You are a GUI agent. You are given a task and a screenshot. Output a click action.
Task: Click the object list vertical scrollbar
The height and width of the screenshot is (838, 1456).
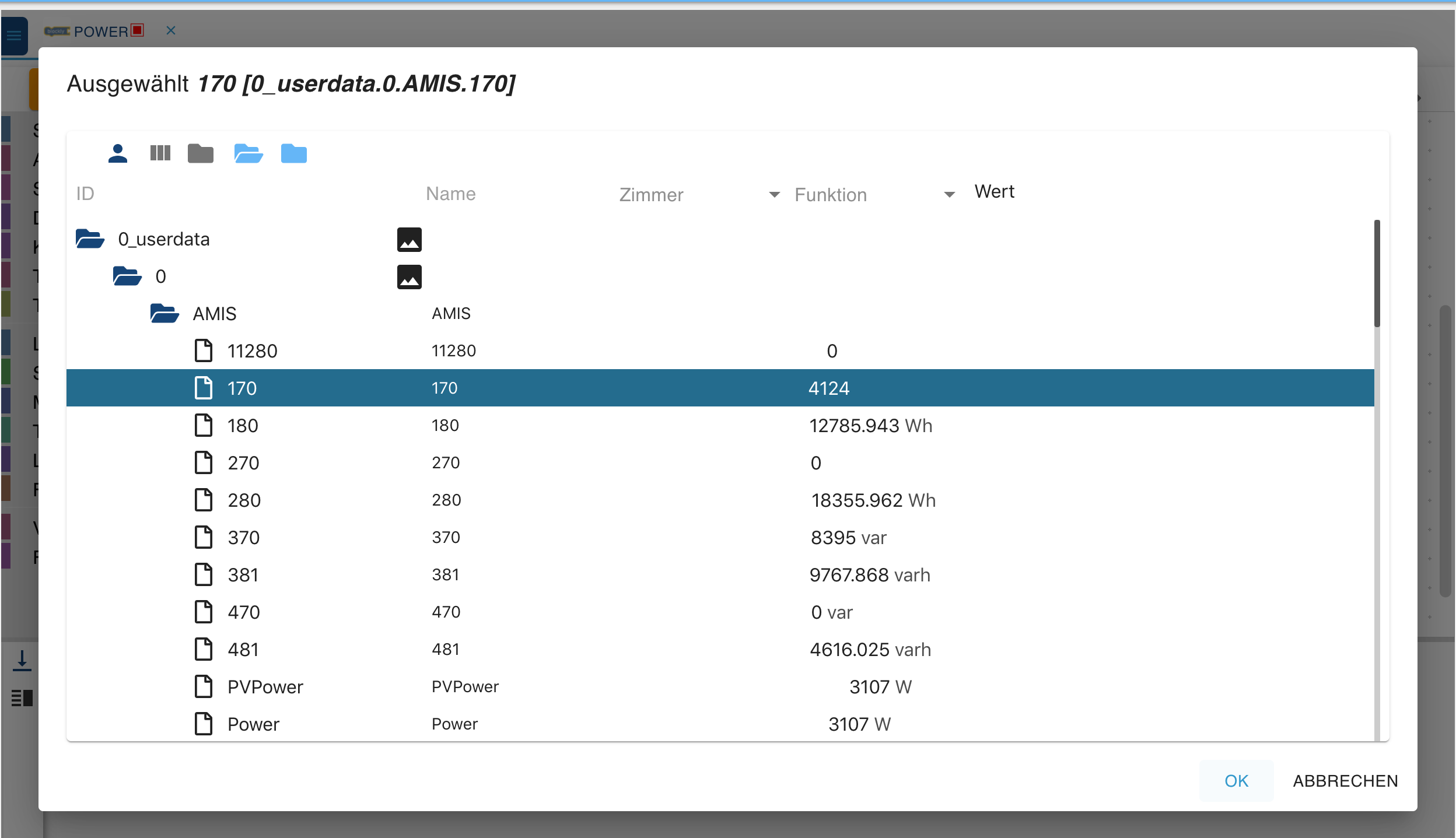1377,274
